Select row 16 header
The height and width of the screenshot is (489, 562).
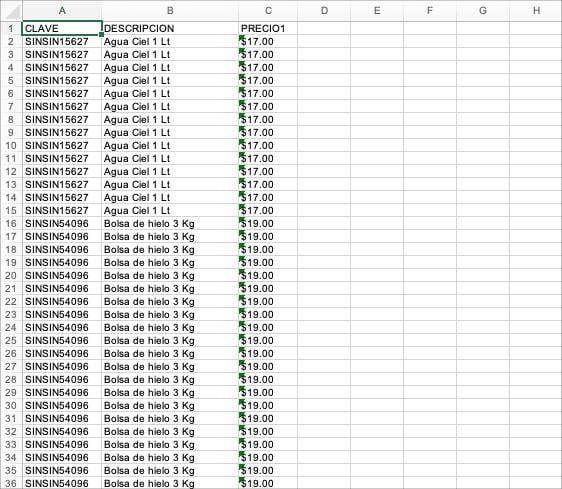[x=11, y=223]
